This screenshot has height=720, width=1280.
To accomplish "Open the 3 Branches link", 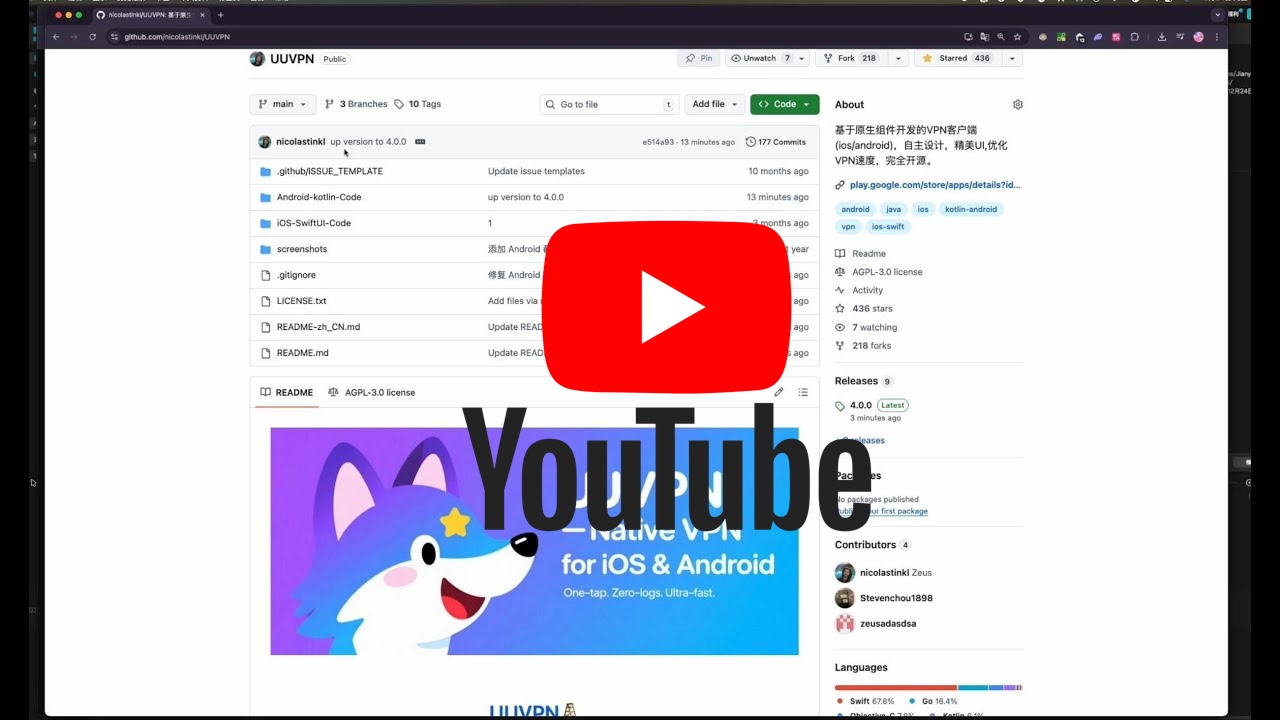I will [x=356, y=104].
